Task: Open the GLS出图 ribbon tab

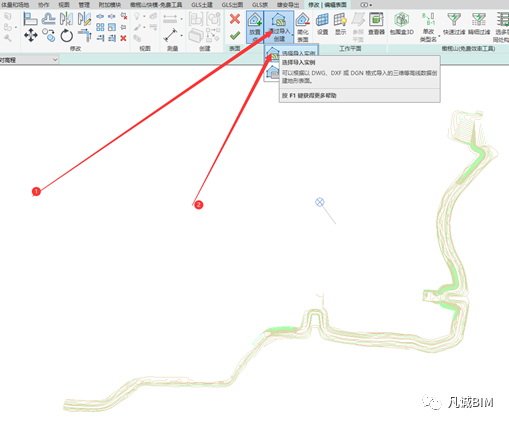Action: (232, 5)
